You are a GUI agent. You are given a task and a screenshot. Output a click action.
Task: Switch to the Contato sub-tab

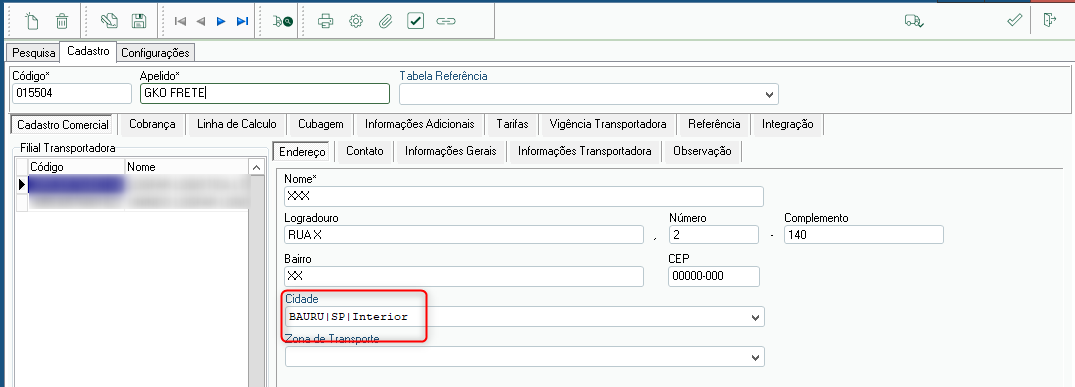tap(365, 151)
